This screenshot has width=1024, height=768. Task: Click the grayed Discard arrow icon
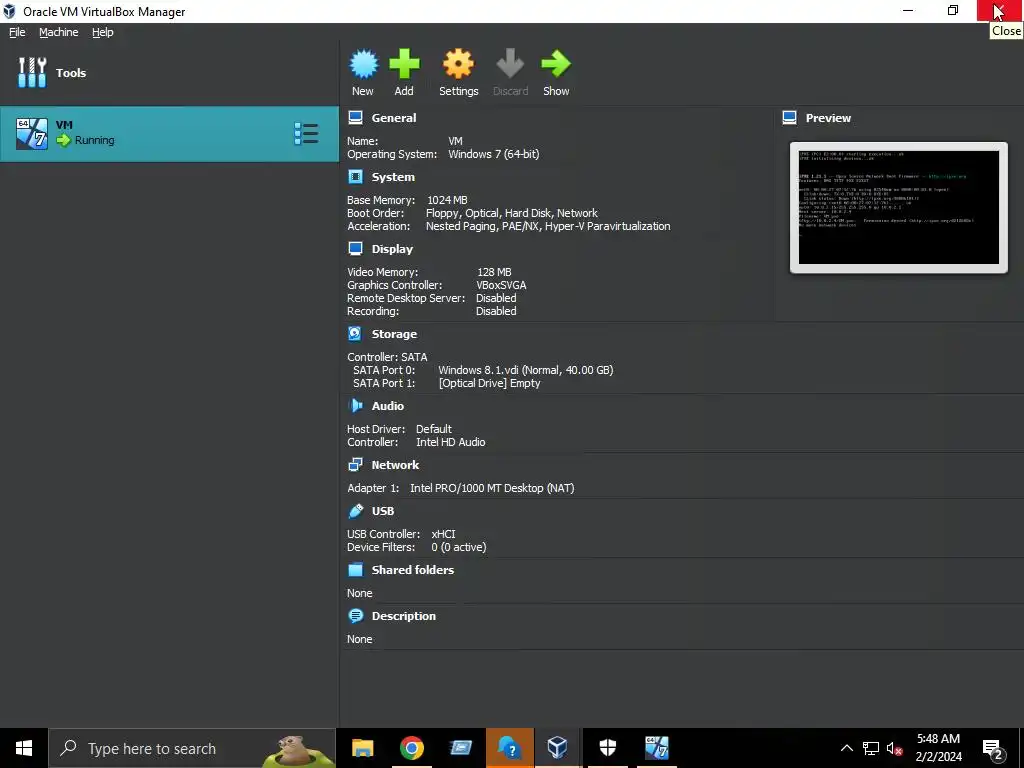[x=510, y=64]
